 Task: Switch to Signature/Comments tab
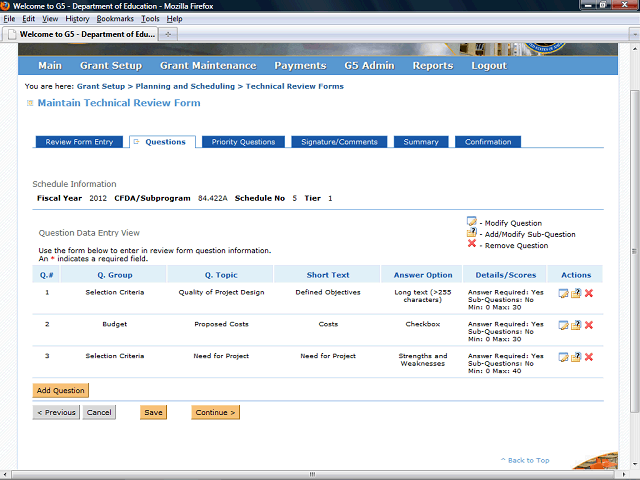(x=339, y=142)
